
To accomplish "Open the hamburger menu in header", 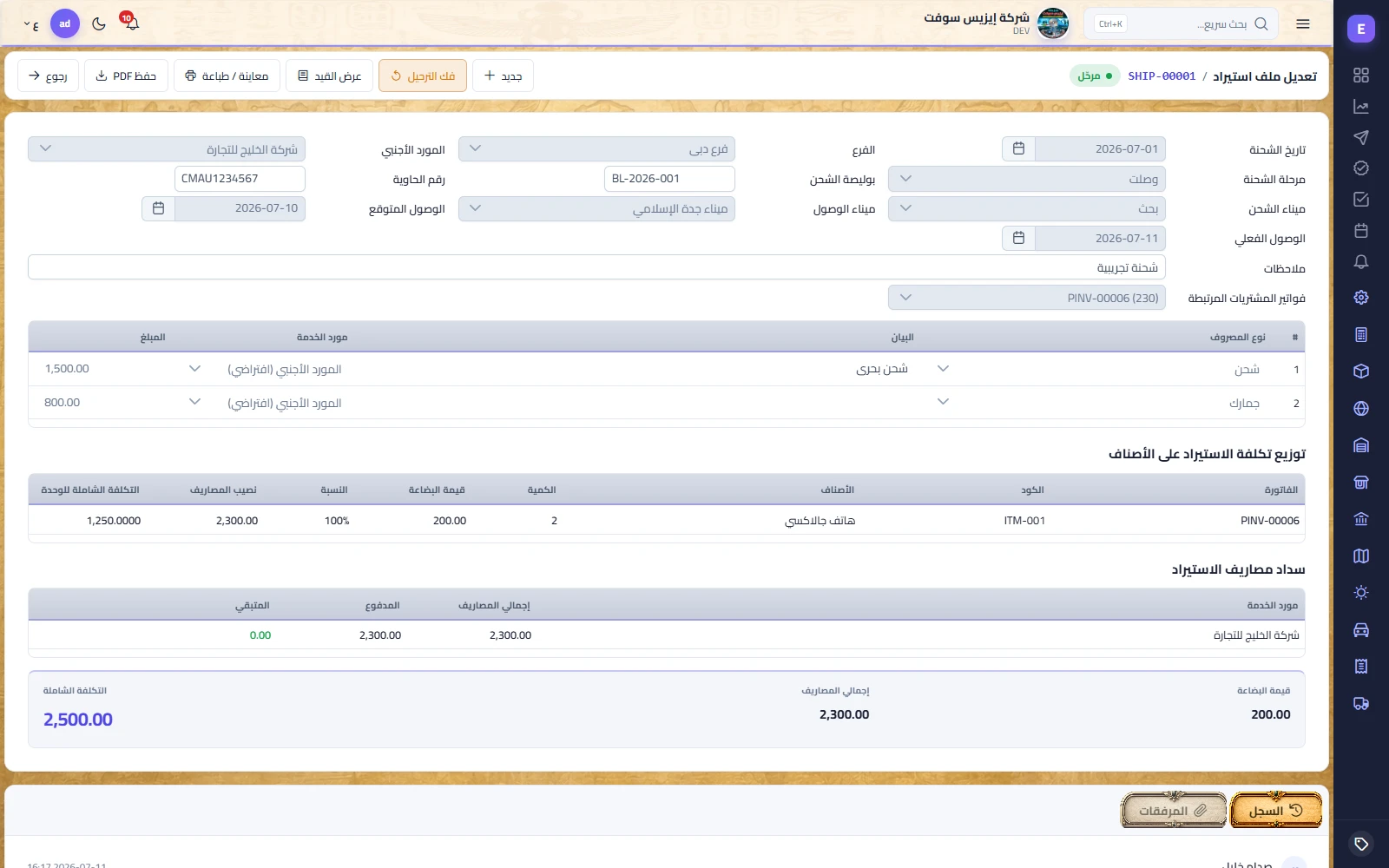I will [1303, 24].
